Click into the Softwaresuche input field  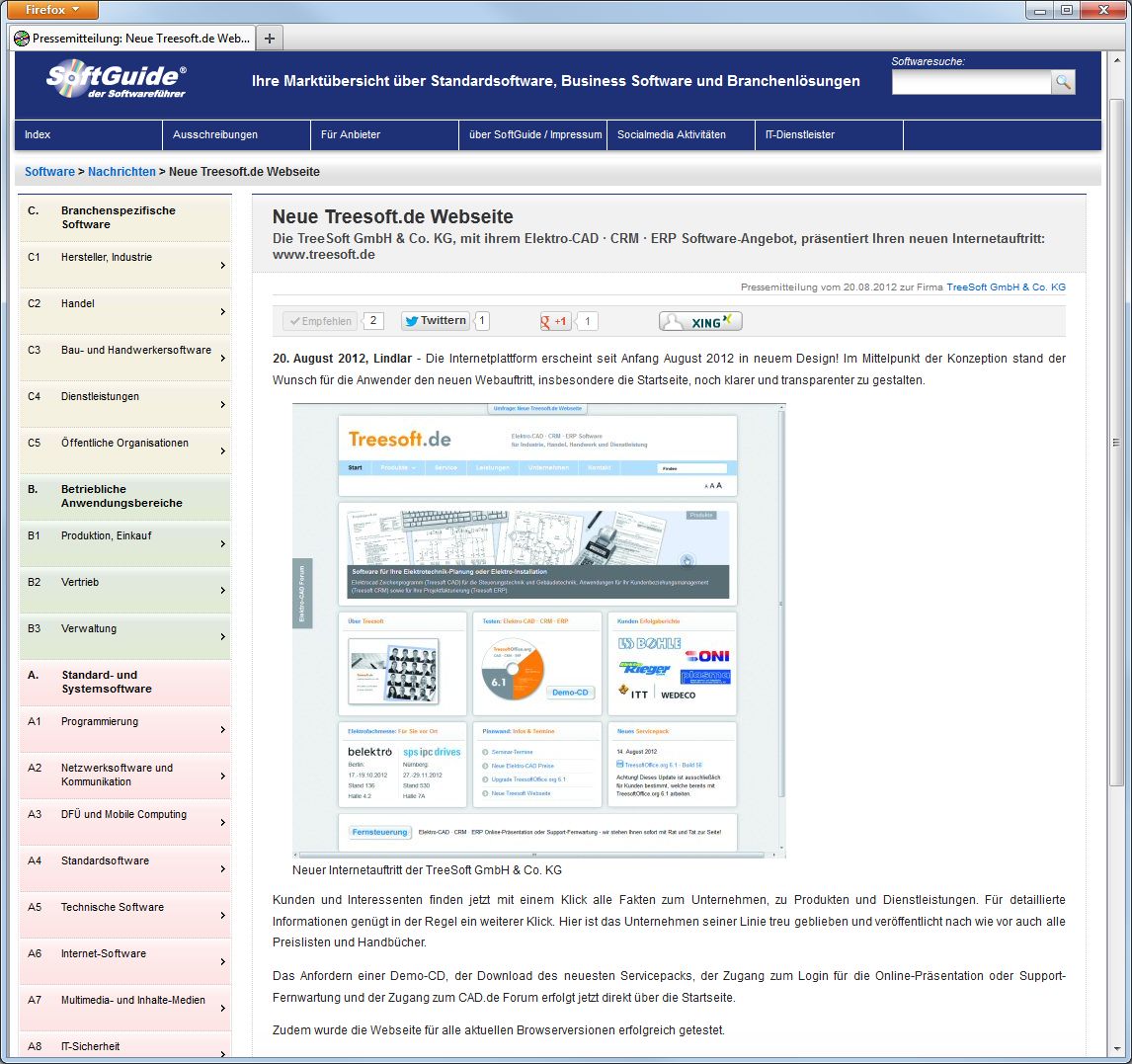point(970,83)
